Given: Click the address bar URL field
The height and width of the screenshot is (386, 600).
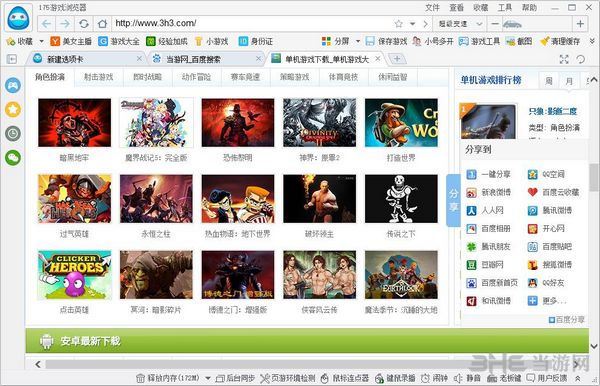Looking at the screenshot, I should [253, 24].
